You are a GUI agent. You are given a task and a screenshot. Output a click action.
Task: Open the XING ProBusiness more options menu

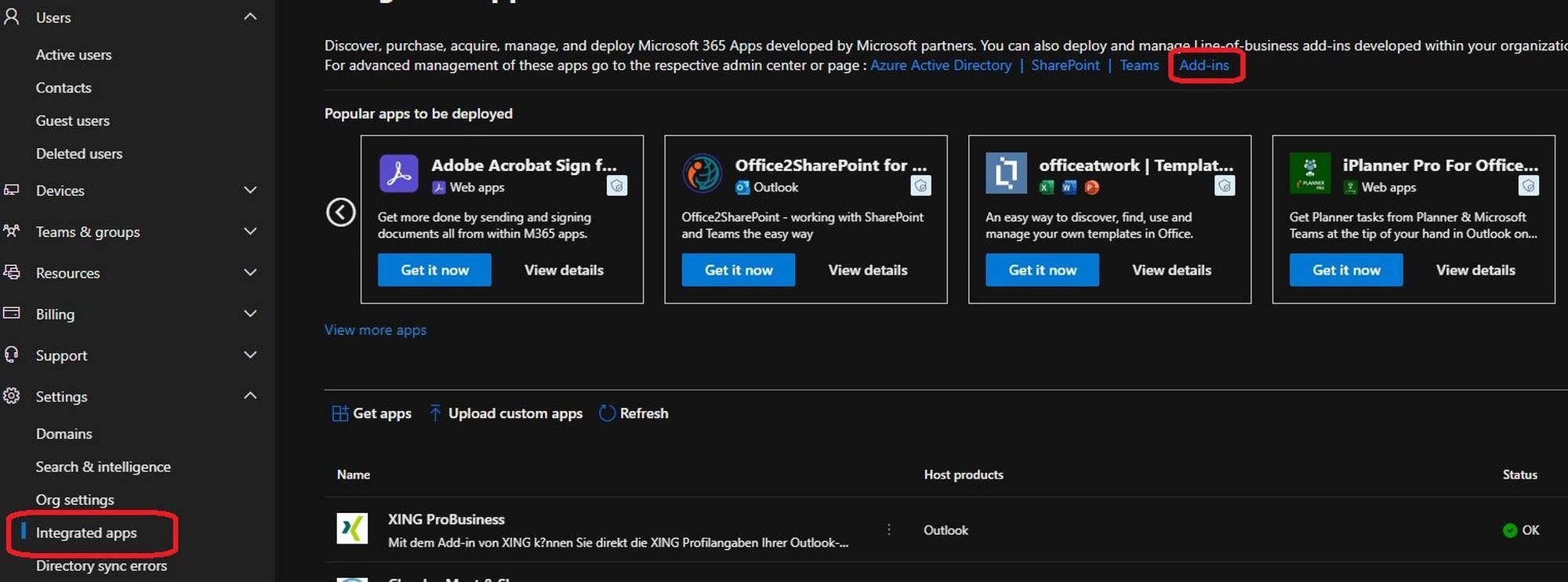(888, 530)
